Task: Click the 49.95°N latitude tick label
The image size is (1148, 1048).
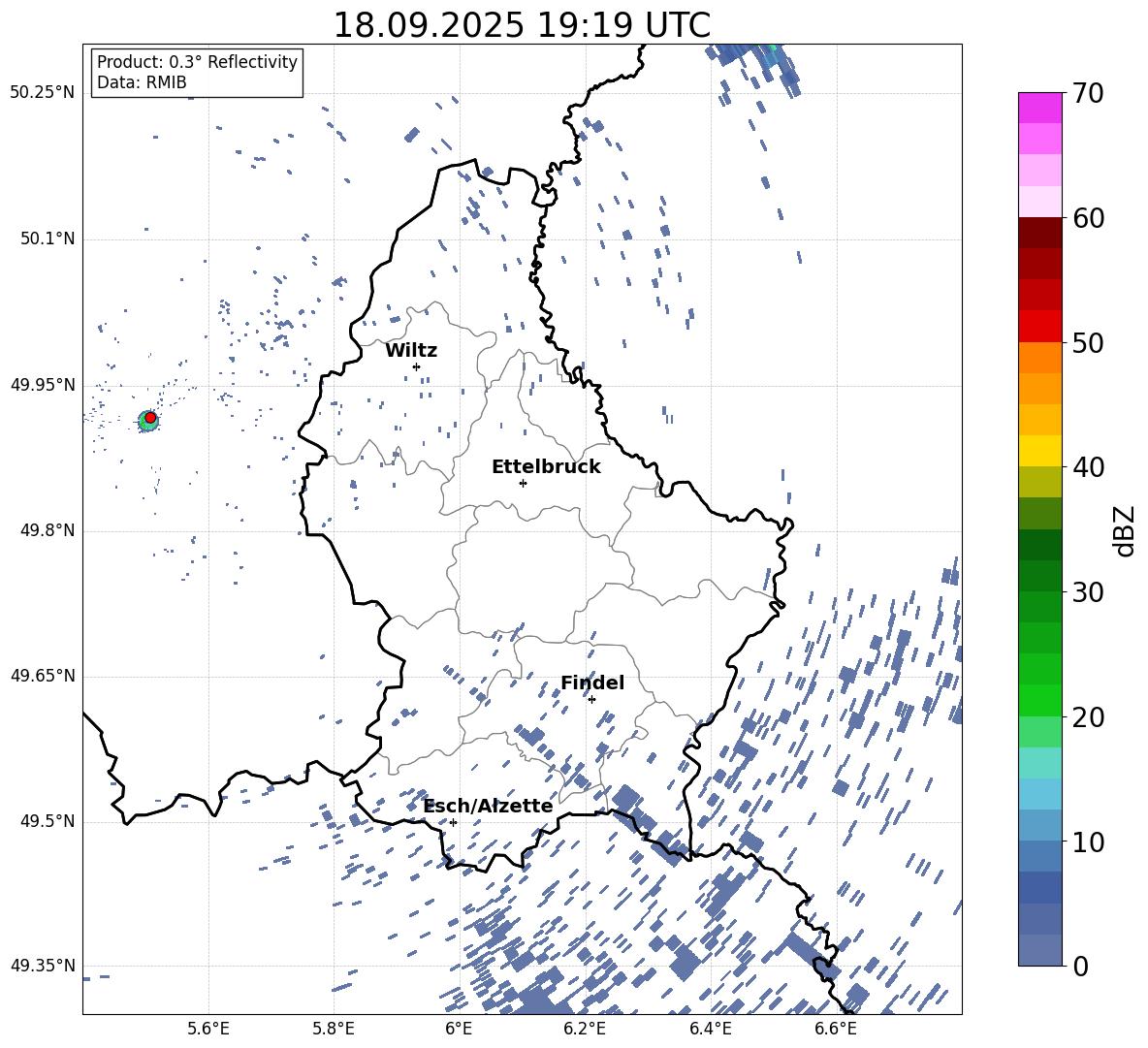Action: tap(42, 385)
